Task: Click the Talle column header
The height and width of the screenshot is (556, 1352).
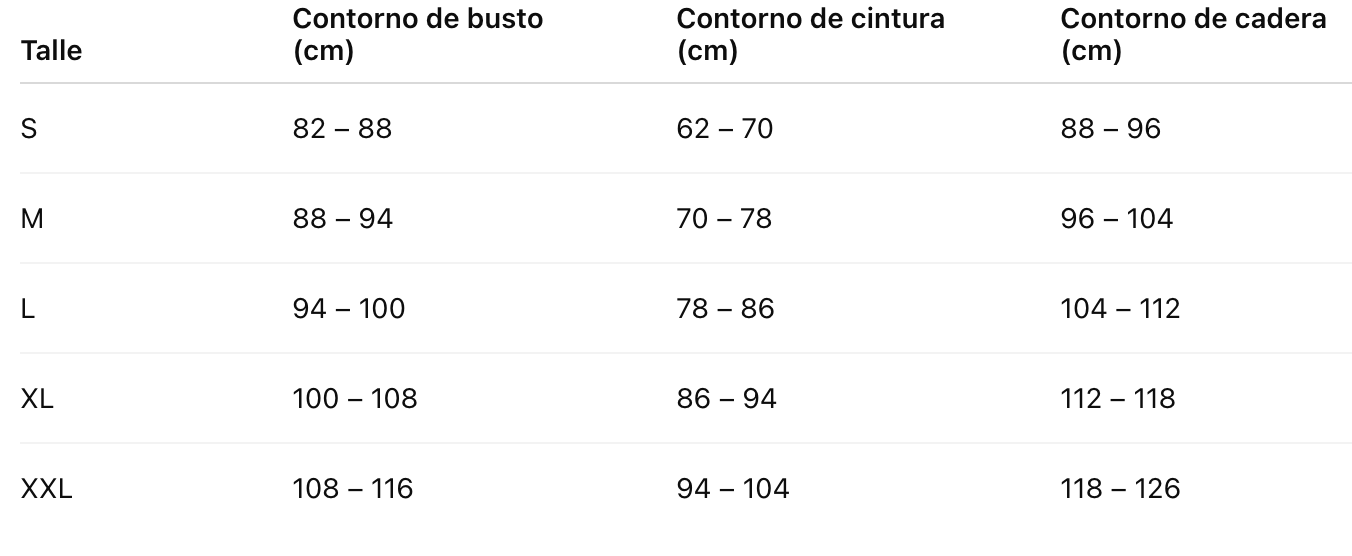Action: click(51, 51)
